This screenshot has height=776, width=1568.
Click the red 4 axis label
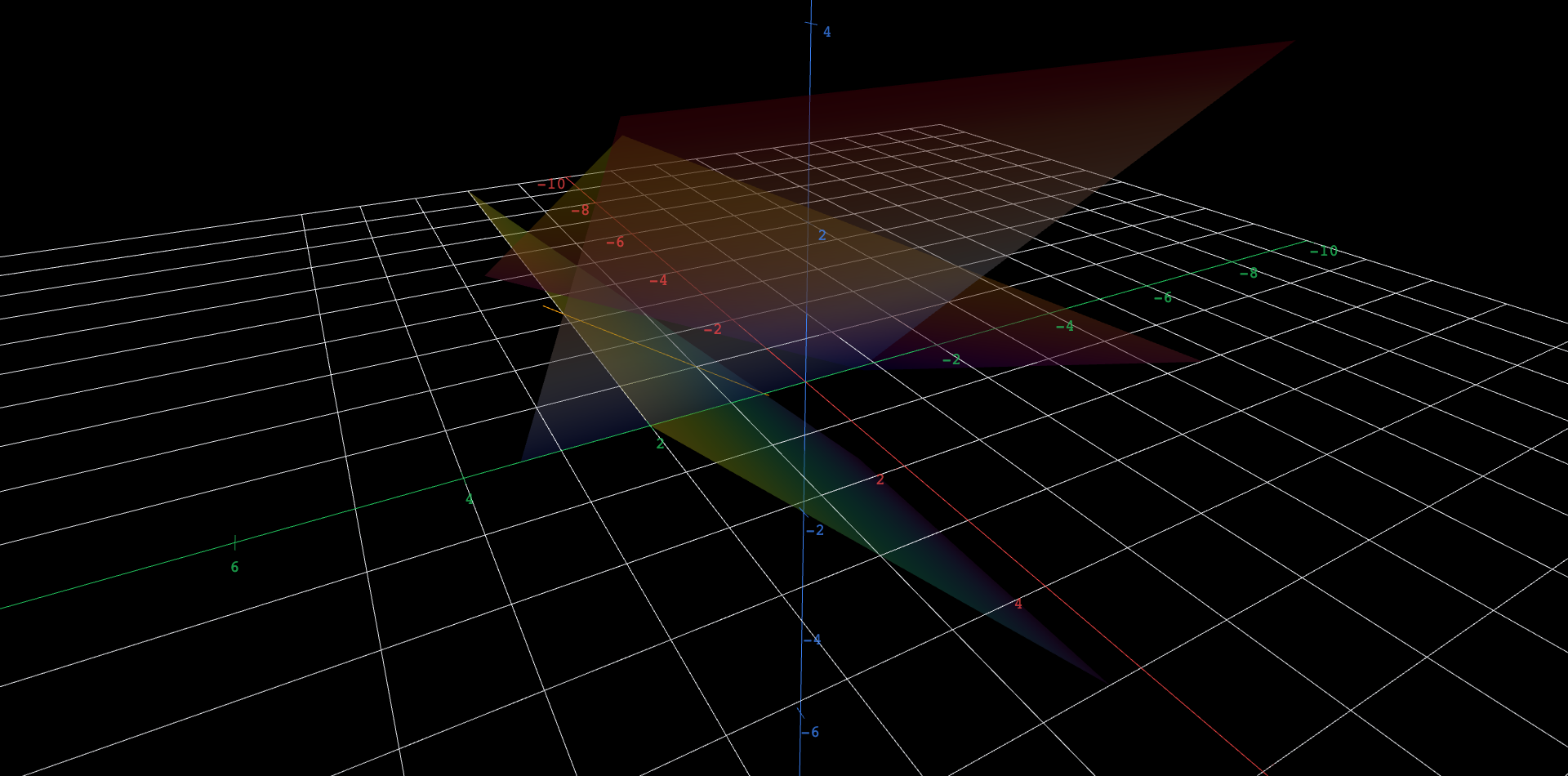pyautogui.click(x=1018, y=604)
